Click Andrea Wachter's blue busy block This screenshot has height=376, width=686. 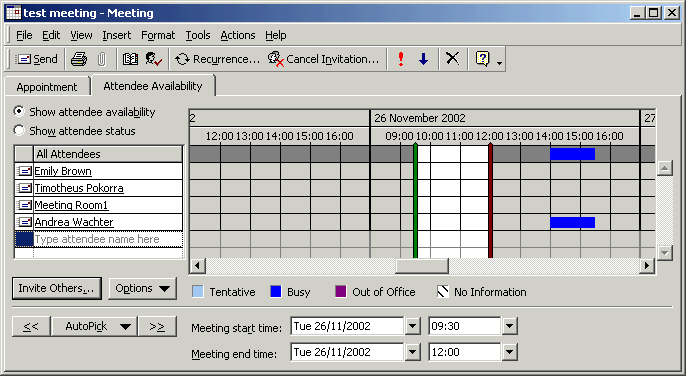point(572,222)
